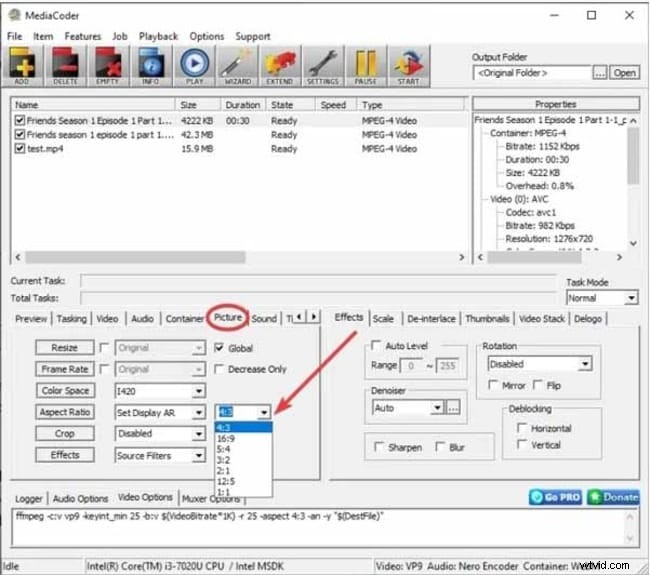Click the START transcoding icon
This screenshot has height=575, width=650.
pyautogui.click(x=409, y=66)
